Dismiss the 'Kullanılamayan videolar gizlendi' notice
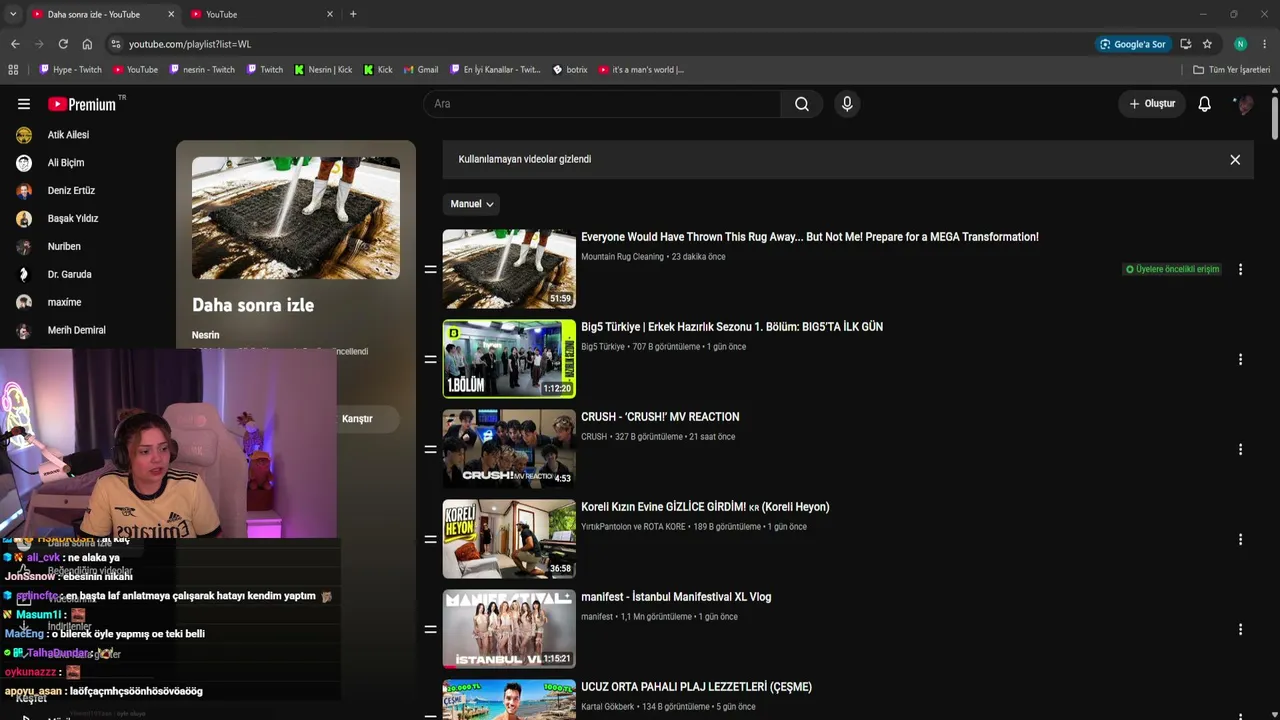This screenshot has height=720, width=1280. (x=1235, y=160)
